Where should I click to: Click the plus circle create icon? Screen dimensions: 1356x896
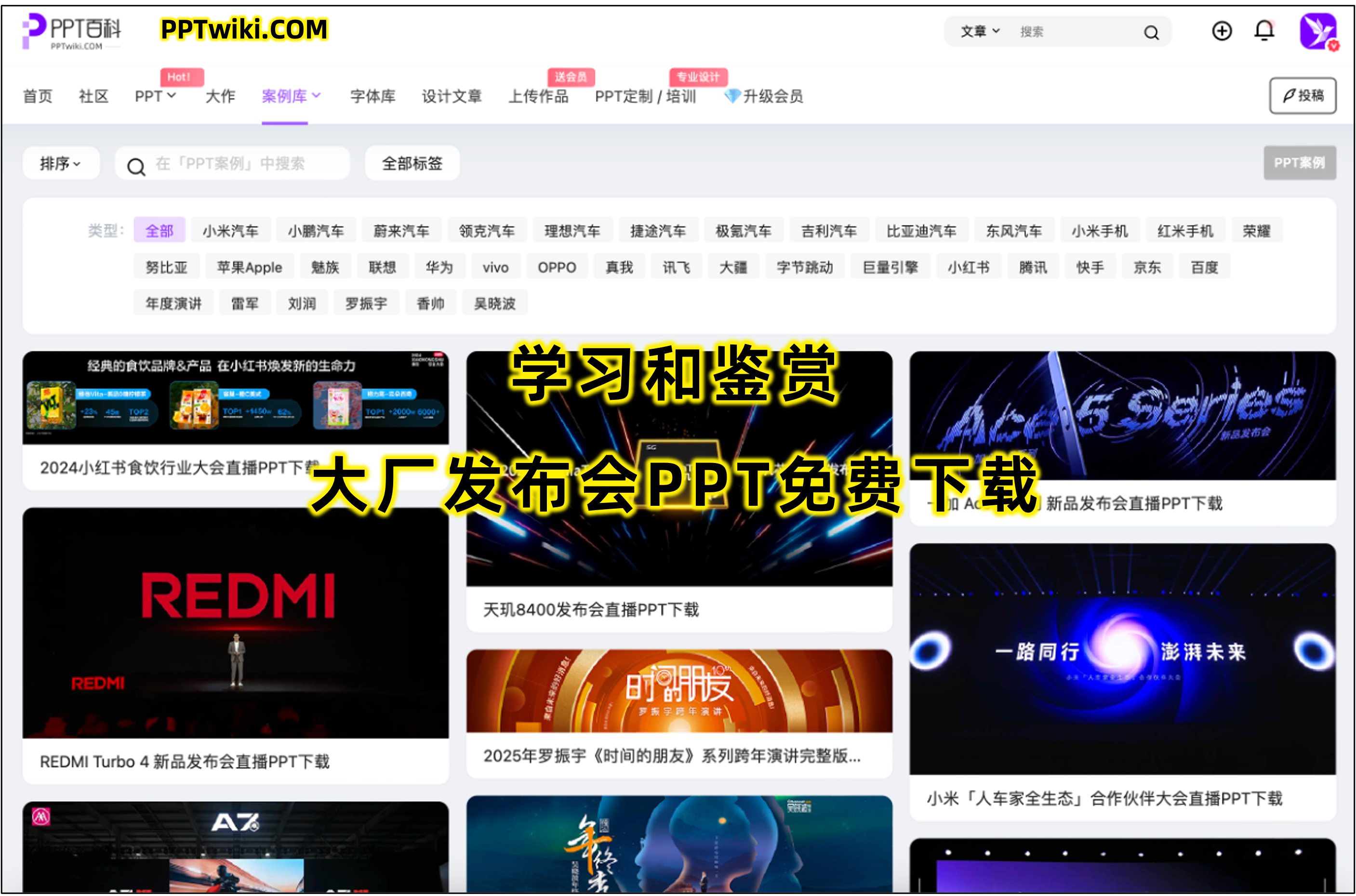coord(1222,31)
